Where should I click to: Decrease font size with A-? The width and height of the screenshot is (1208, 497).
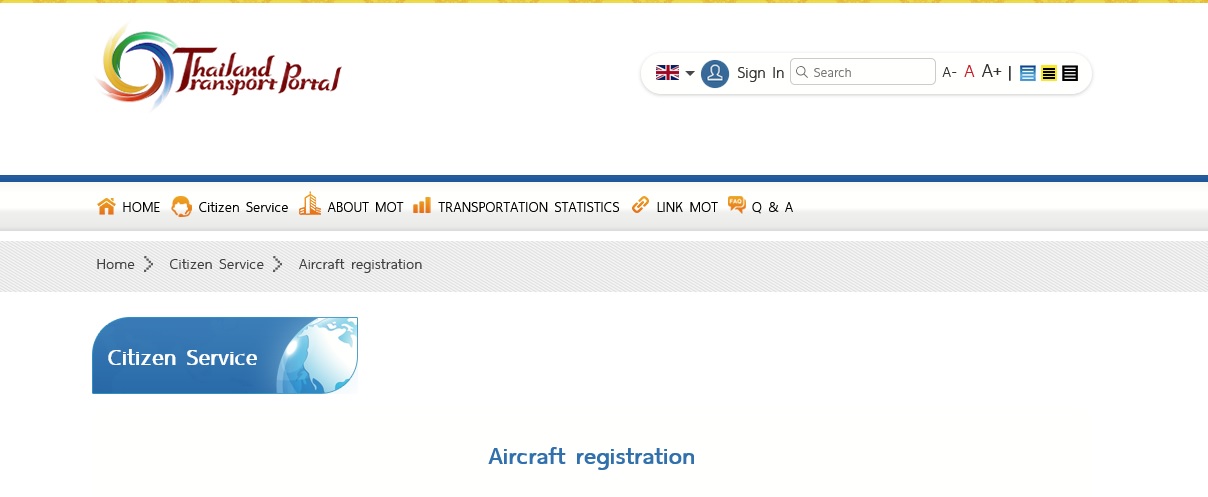coord(949,73)
